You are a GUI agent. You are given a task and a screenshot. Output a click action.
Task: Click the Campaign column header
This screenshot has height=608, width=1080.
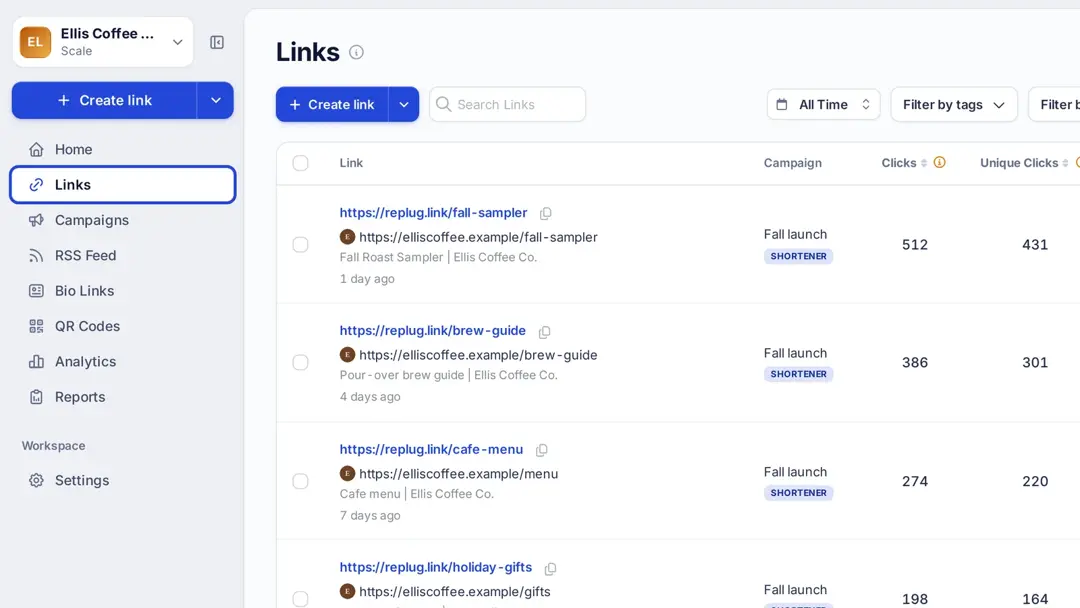[793, 163]
